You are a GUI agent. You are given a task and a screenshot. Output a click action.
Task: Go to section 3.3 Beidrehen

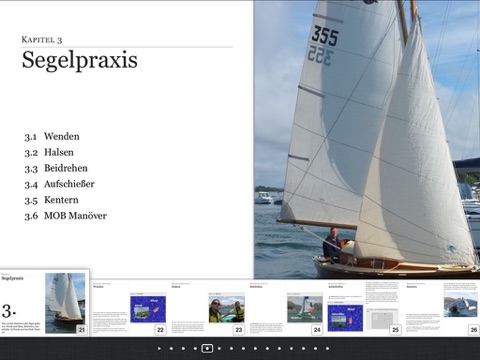56,168
